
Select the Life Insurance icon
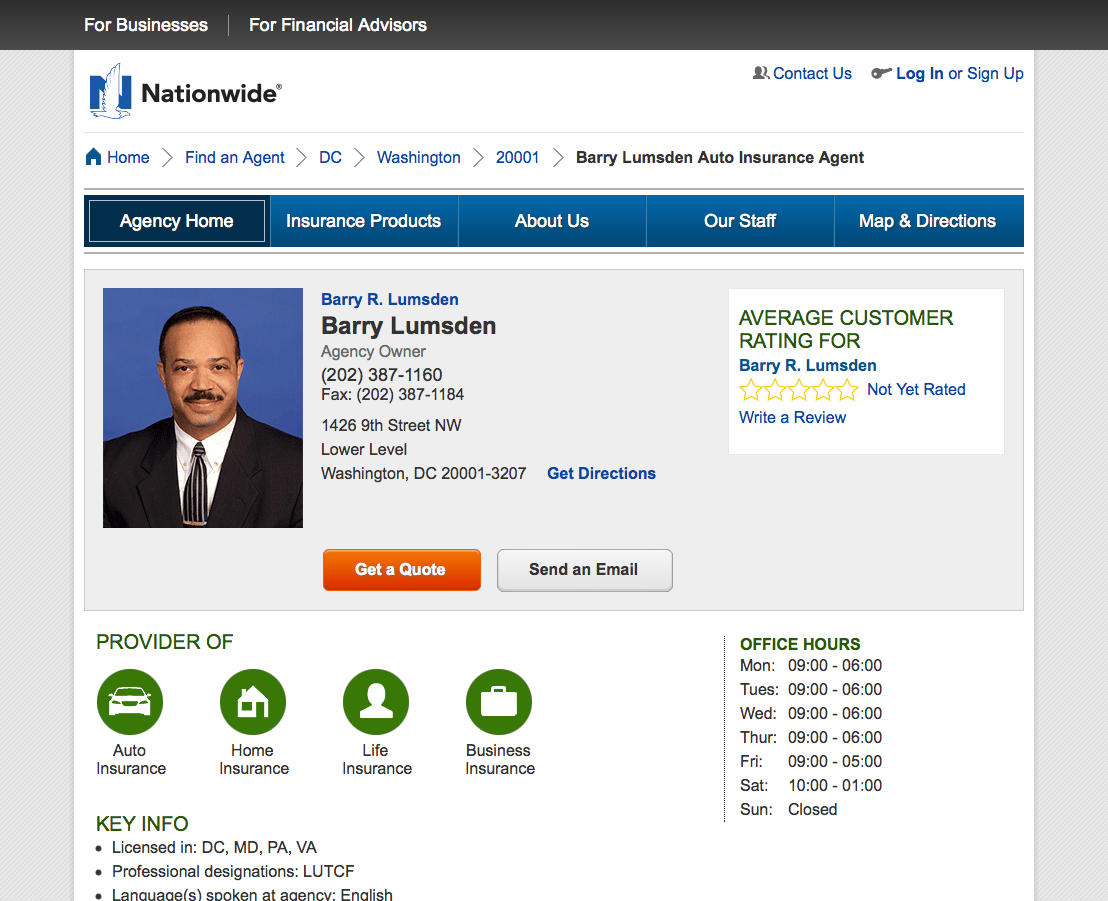376,701
